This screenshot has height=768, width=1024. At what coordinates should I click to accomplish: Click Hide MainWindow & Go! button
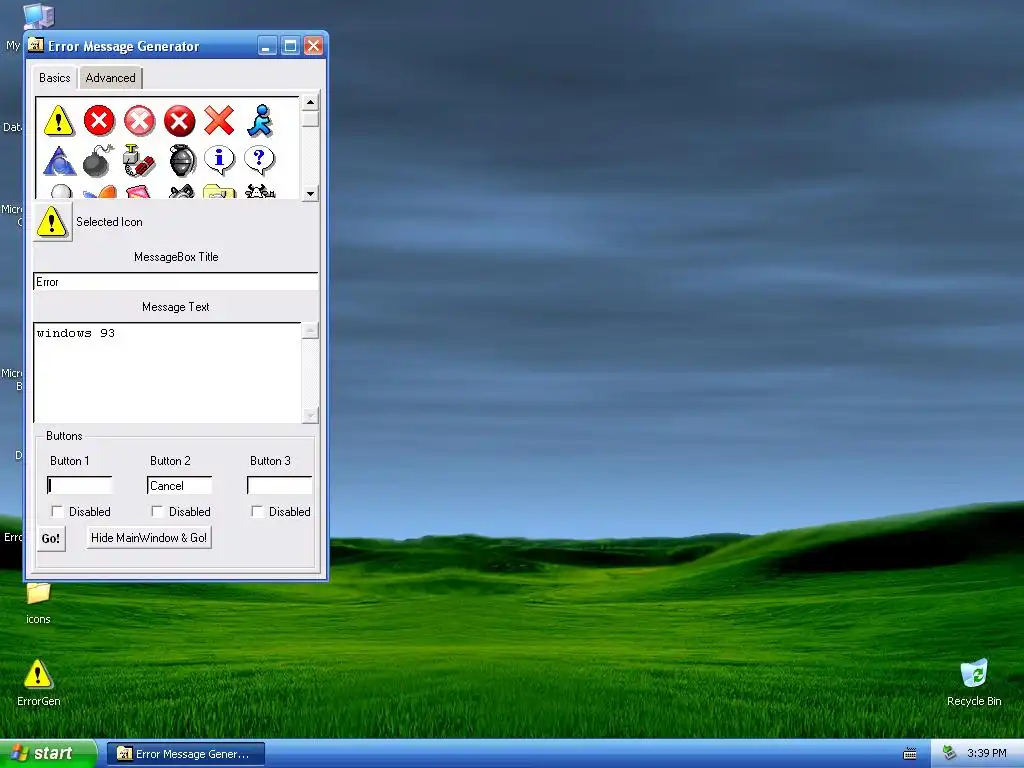[x=149, y=537]
